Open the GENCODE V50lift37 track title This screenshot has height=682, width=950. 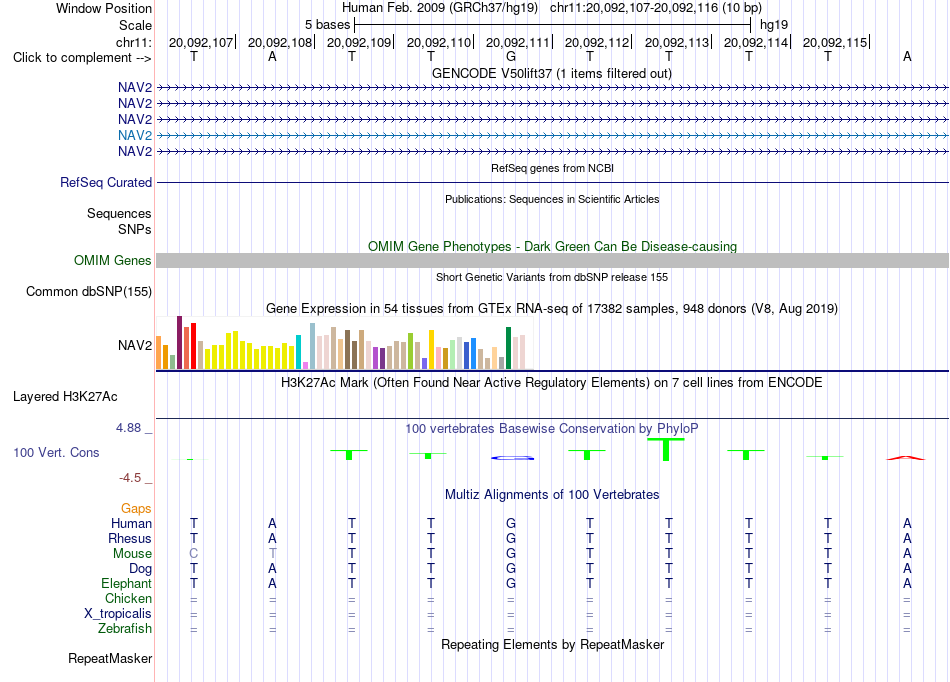(551, 73)
